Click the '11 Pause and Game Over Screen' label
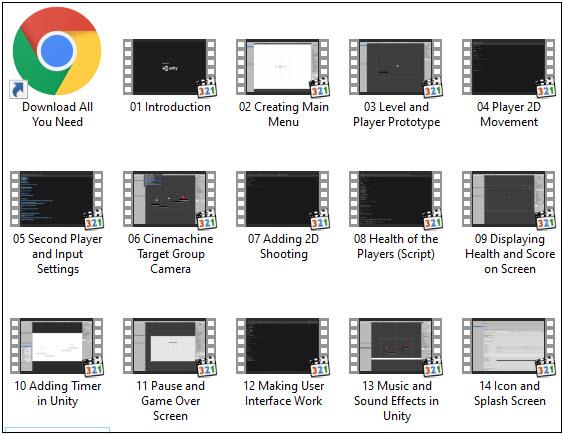Viewport: 563px width, 434px height. pos(171,401)
